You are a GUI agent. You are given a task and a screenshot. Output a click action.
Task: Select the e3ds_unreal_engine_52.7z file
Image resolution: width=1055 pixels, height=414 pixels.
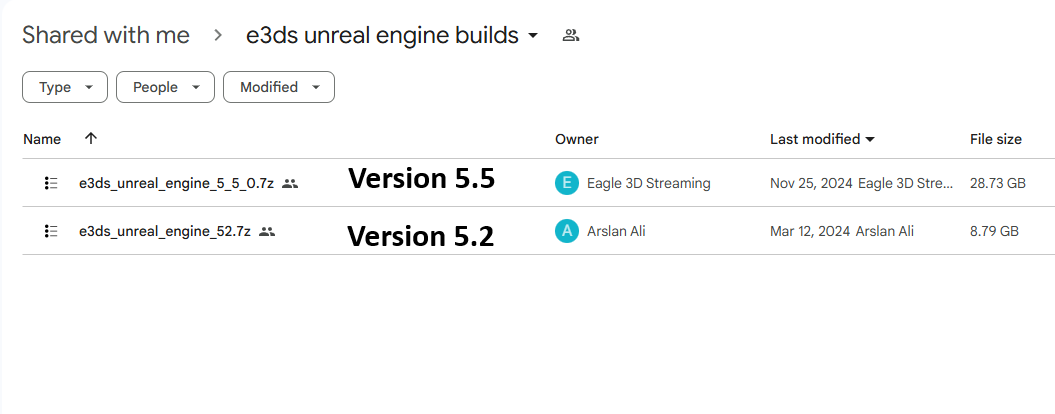pyautogui.click(x=165, y=231)
